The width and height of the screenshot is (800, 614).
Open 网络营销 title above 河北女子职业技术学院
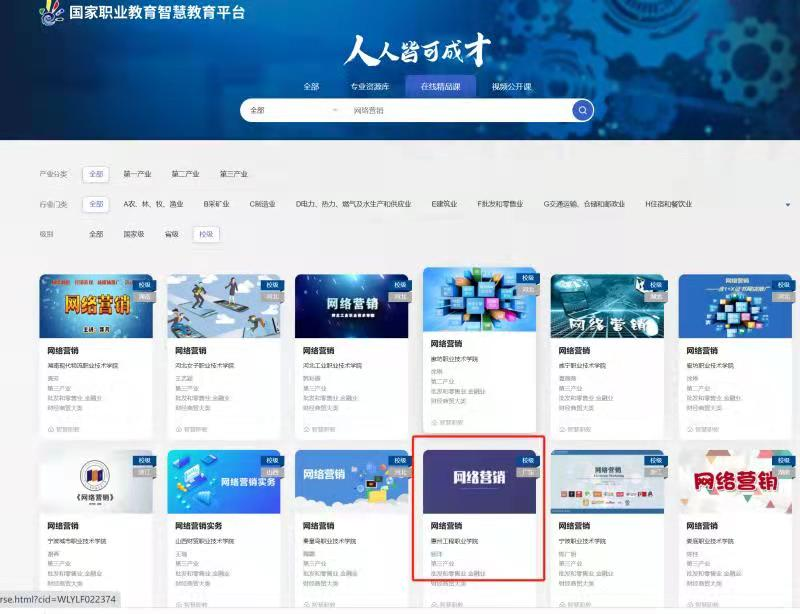(191, 351)
